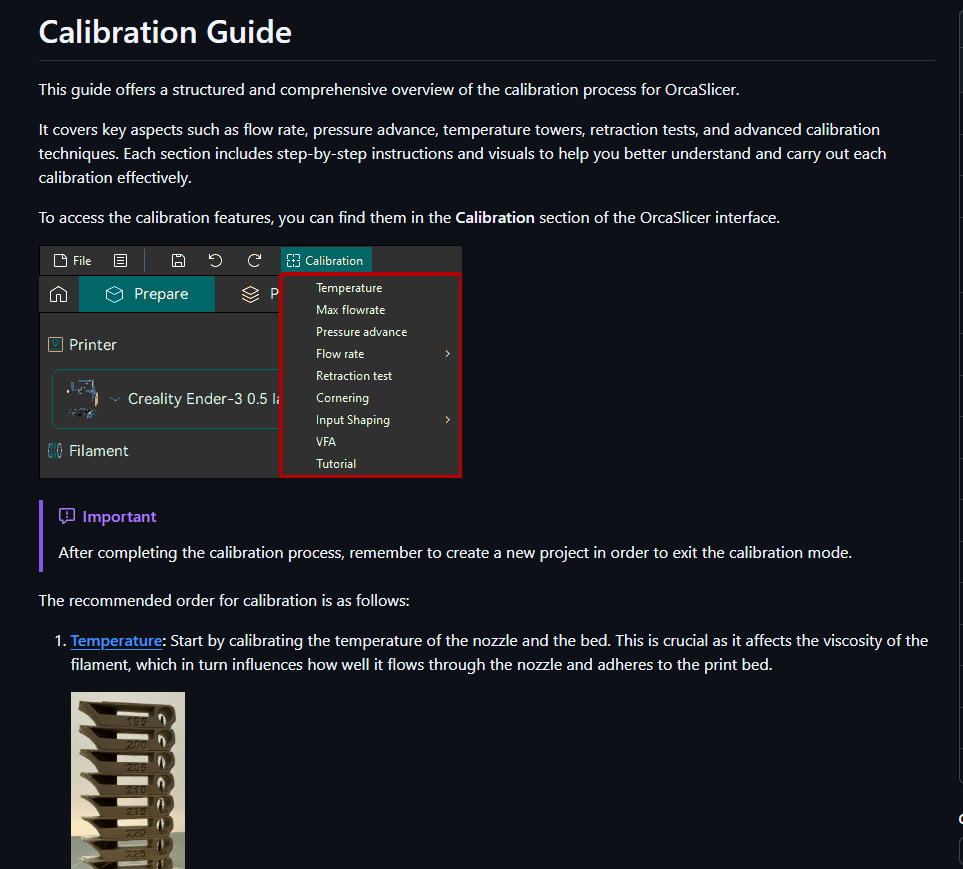Viewport: 963px width, 869px height.
Task: Click the bold word Calibration in paragraph
Action: tap(494, 218)
